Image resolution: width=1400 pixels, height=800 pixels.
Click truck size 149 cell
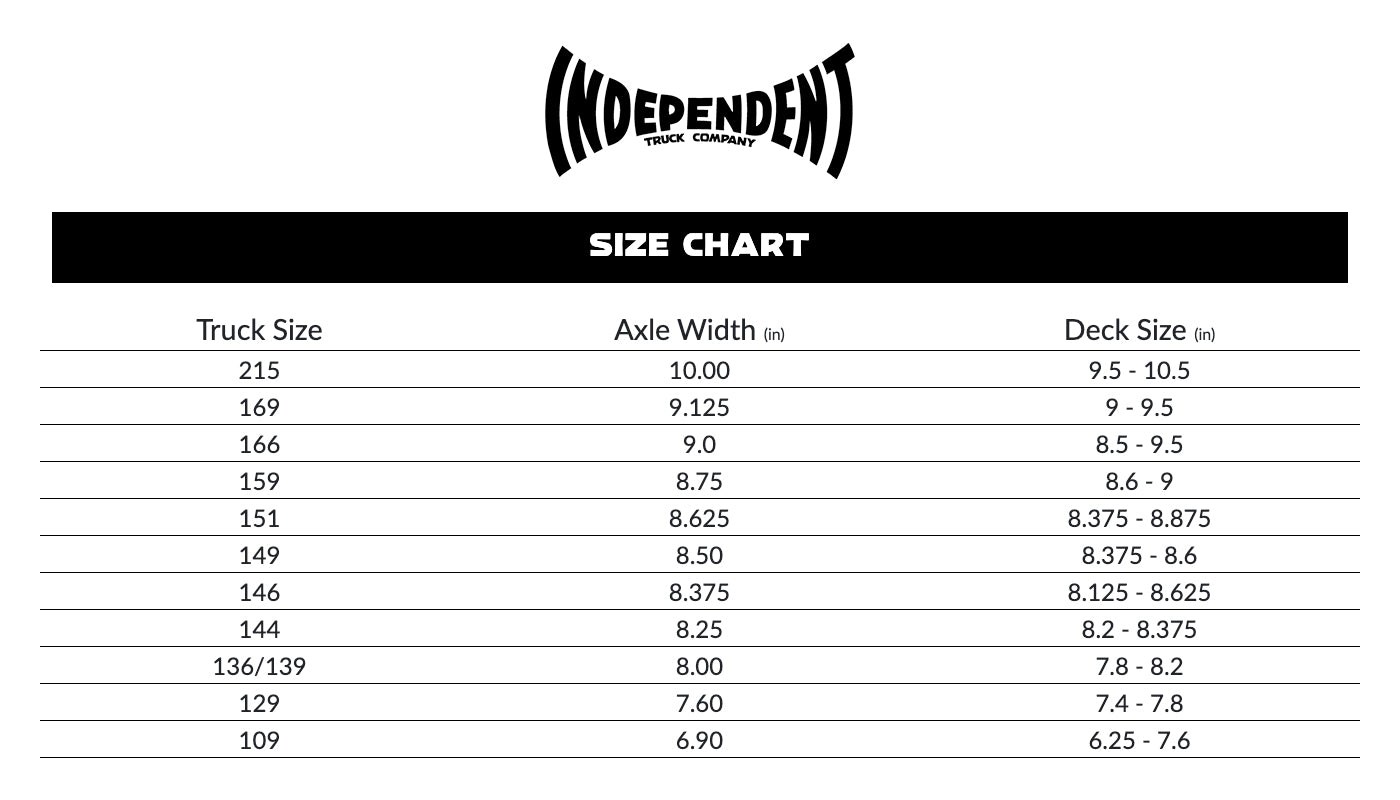click(x=259, y=555)
